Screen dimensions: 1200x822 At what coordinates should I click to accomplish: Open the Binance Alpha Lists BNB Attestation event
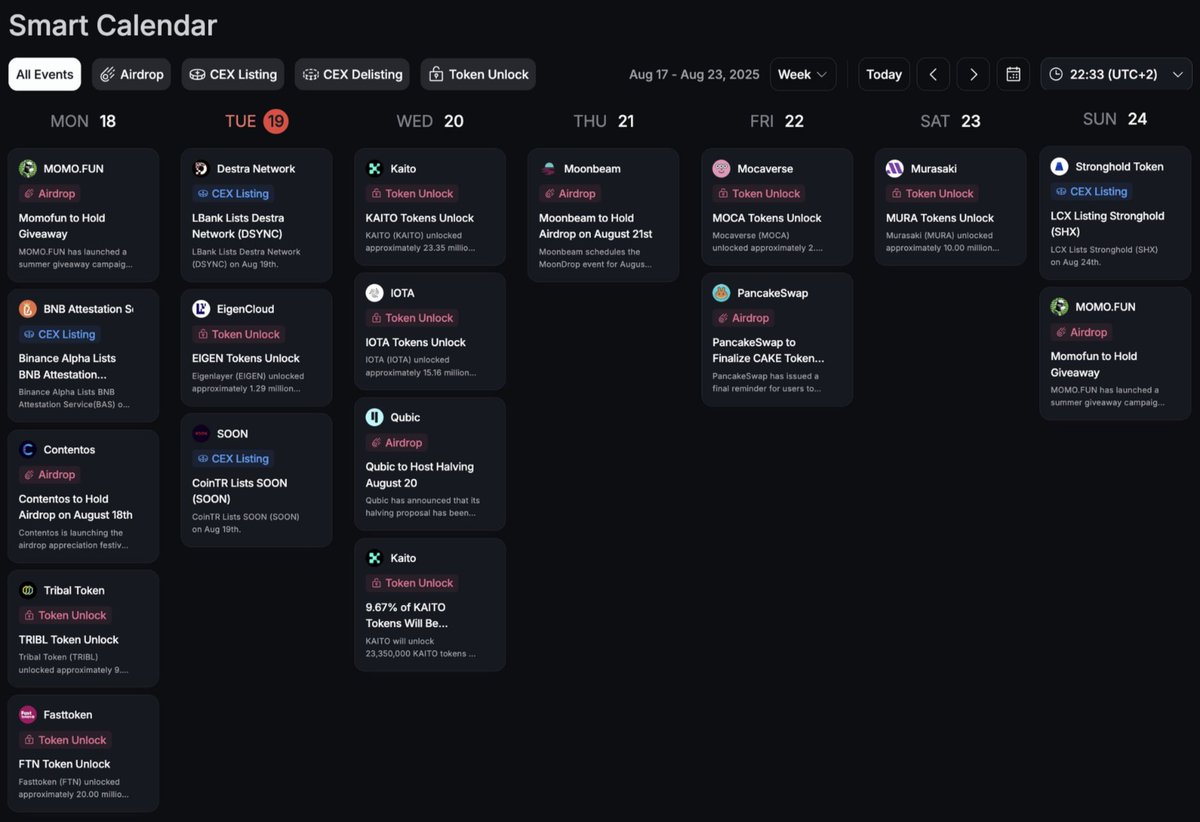[x=83, y=356]
